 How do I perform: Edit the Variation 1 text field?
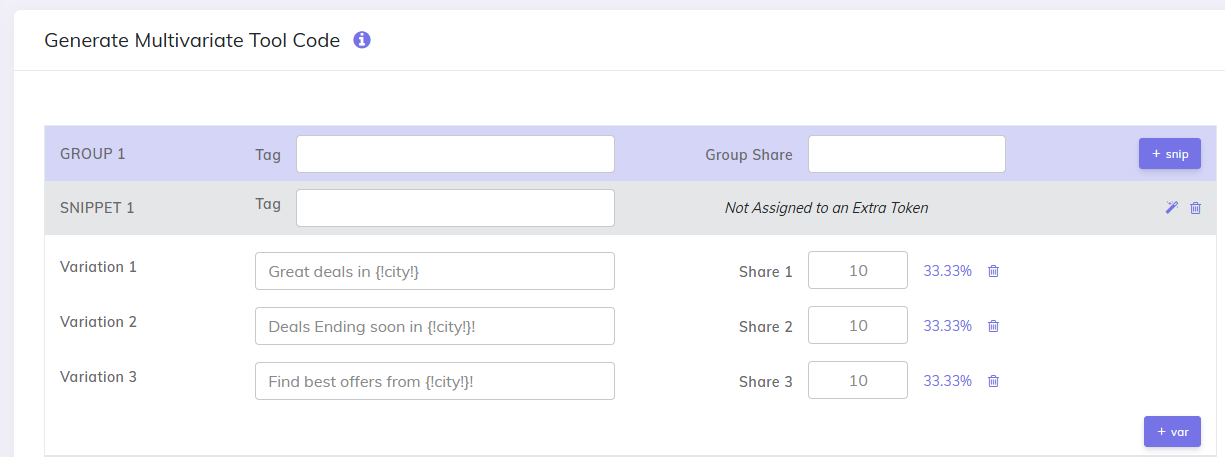(435, 271)
